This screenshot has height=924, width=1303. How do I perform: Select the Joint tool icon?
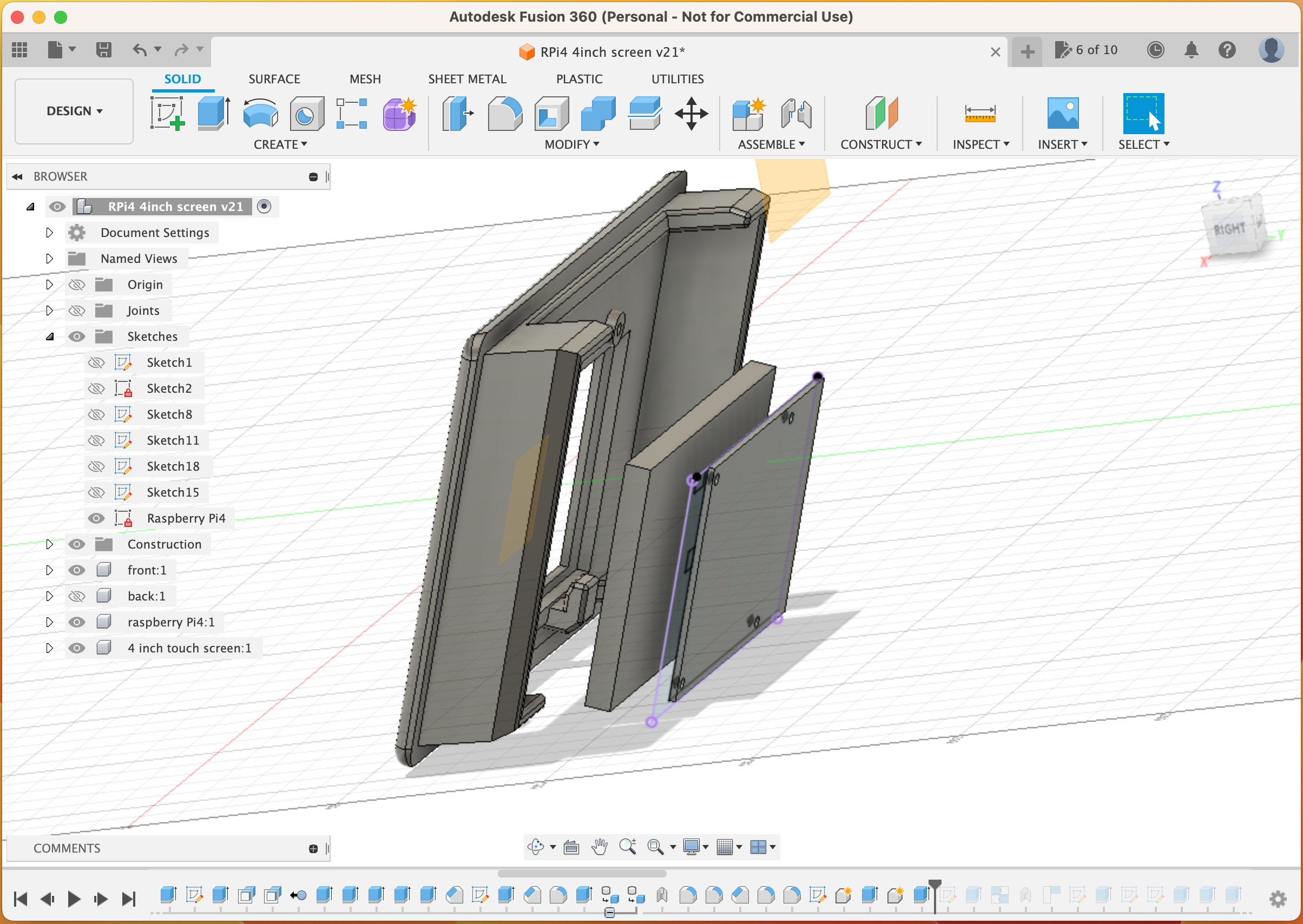pos(795,113)
